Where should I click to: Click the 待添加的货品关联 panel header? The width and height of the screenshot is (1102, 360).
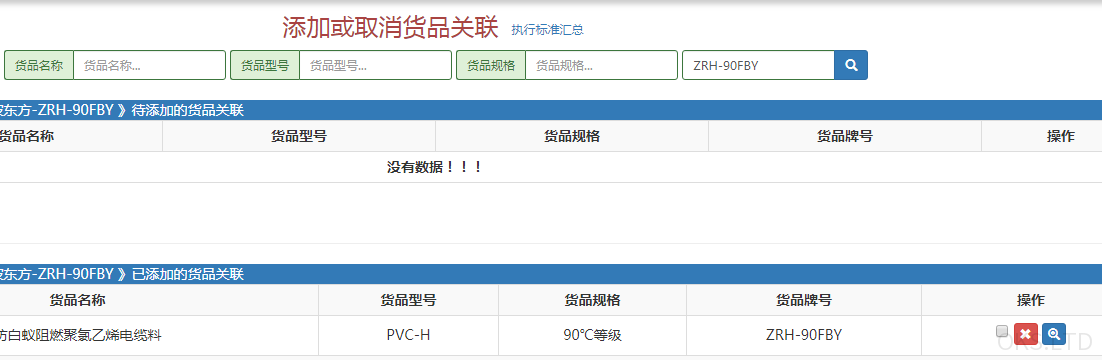point(551,110)
